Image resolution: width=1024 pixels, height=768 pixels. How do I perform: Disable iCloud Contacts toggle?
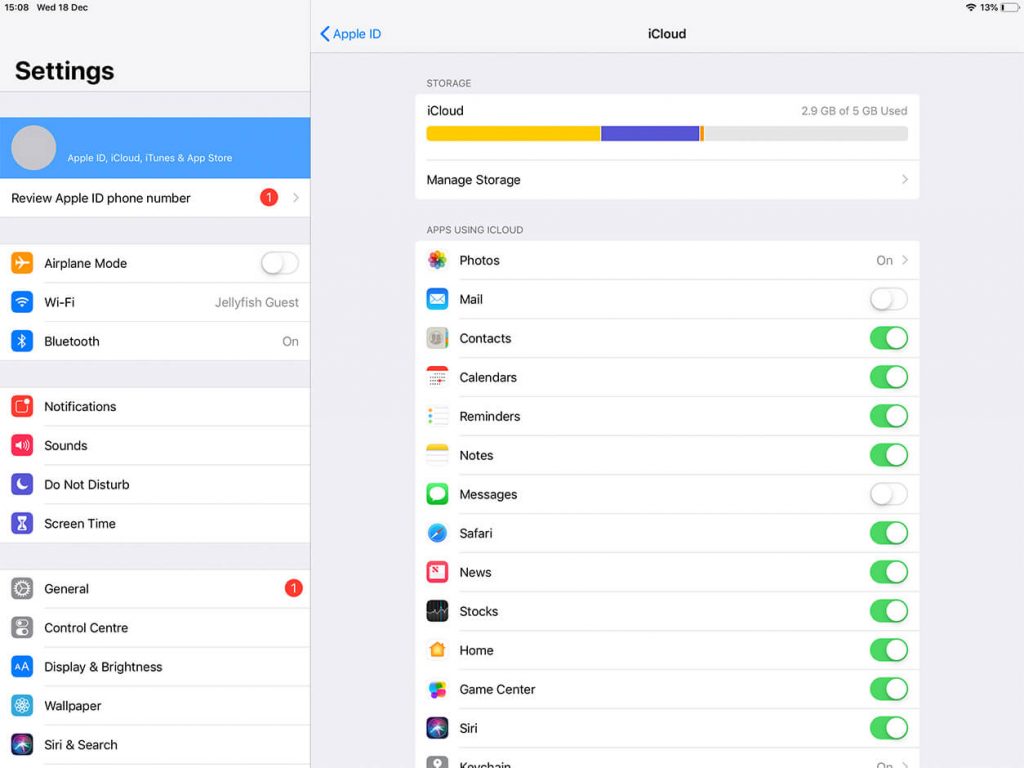(889, 338)
